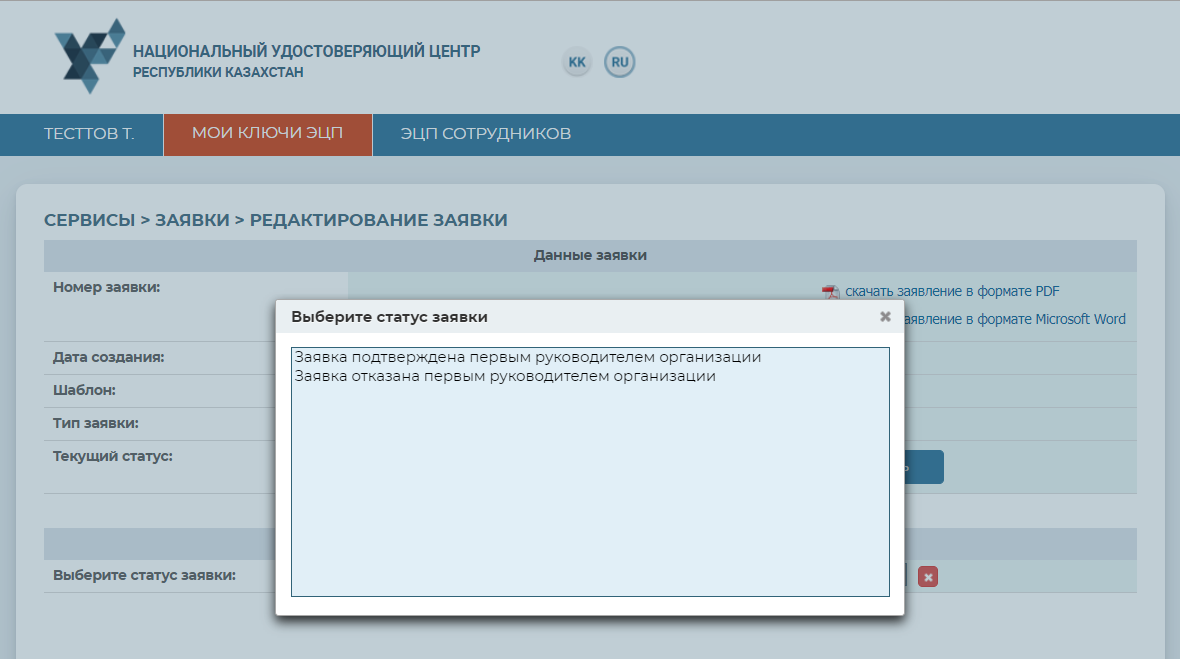Image resolution: width=1180 pixels, height=659 pixels.
Task: Click 'Республики Казахстан' subtitle in header
Action: point(218,73)
